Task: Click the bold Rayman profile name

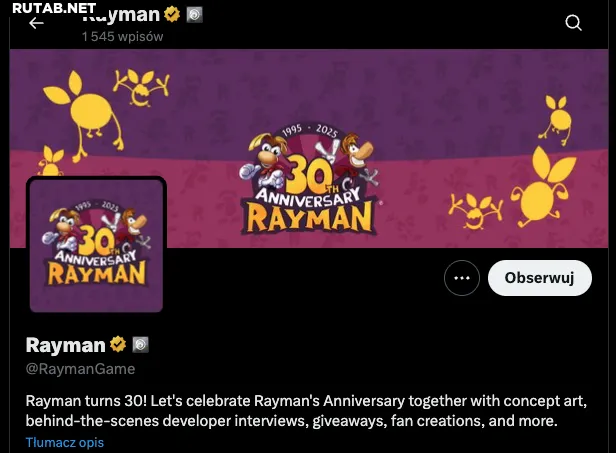Action: [x=66, y=345]
